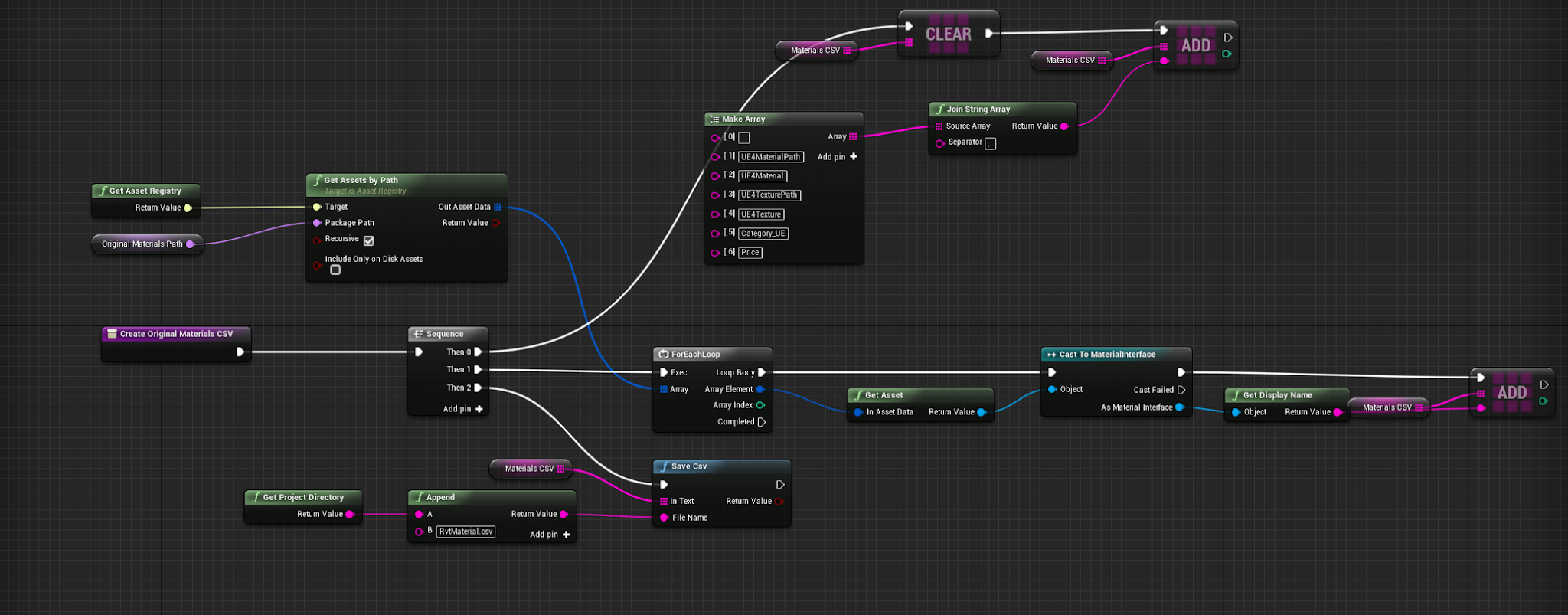Screen dimensions: 1568x615
Task: Click the empty [0] field in Make Array
Action: coord(744,138)
